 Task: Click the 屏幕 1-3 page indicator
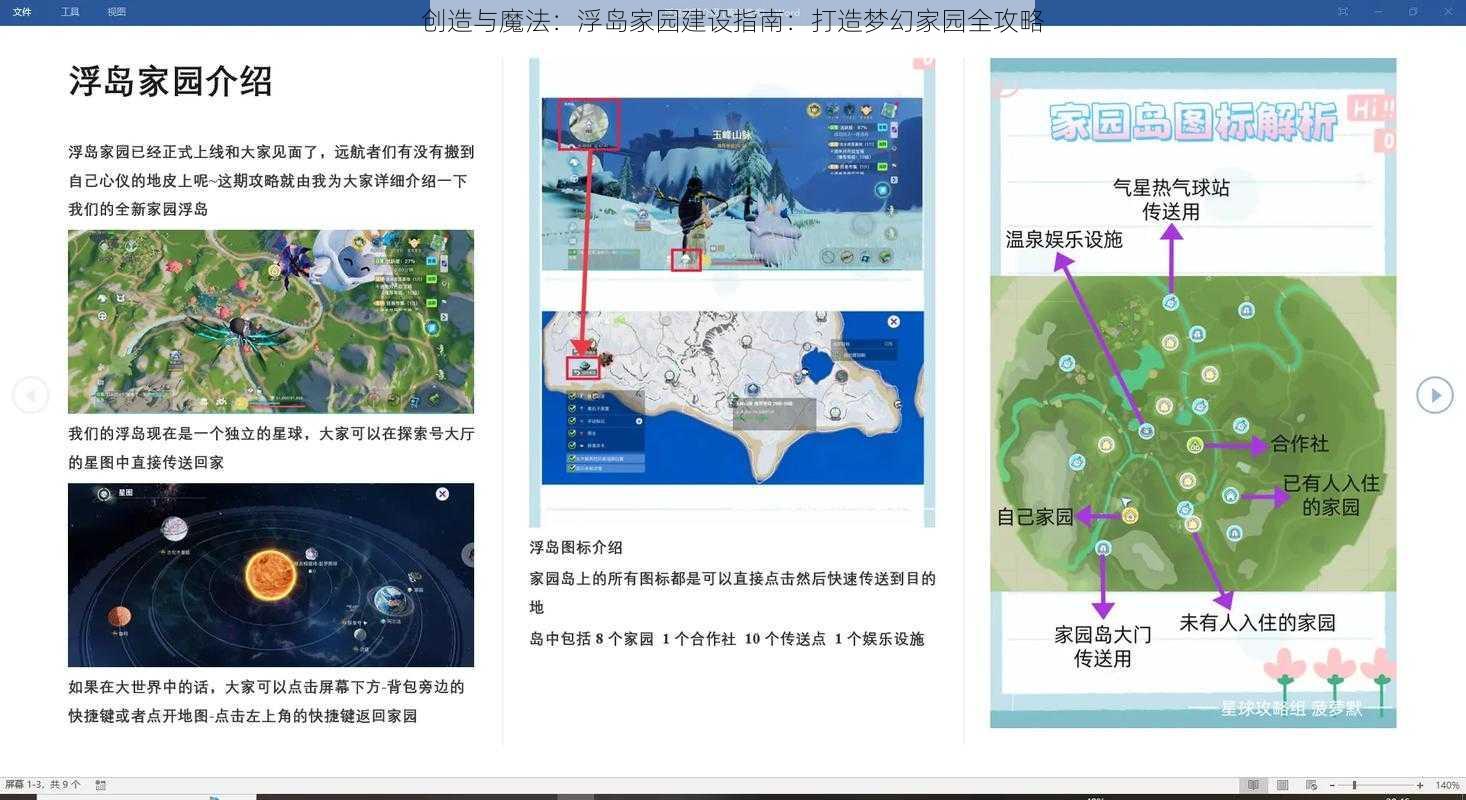(x=42, y=785)
